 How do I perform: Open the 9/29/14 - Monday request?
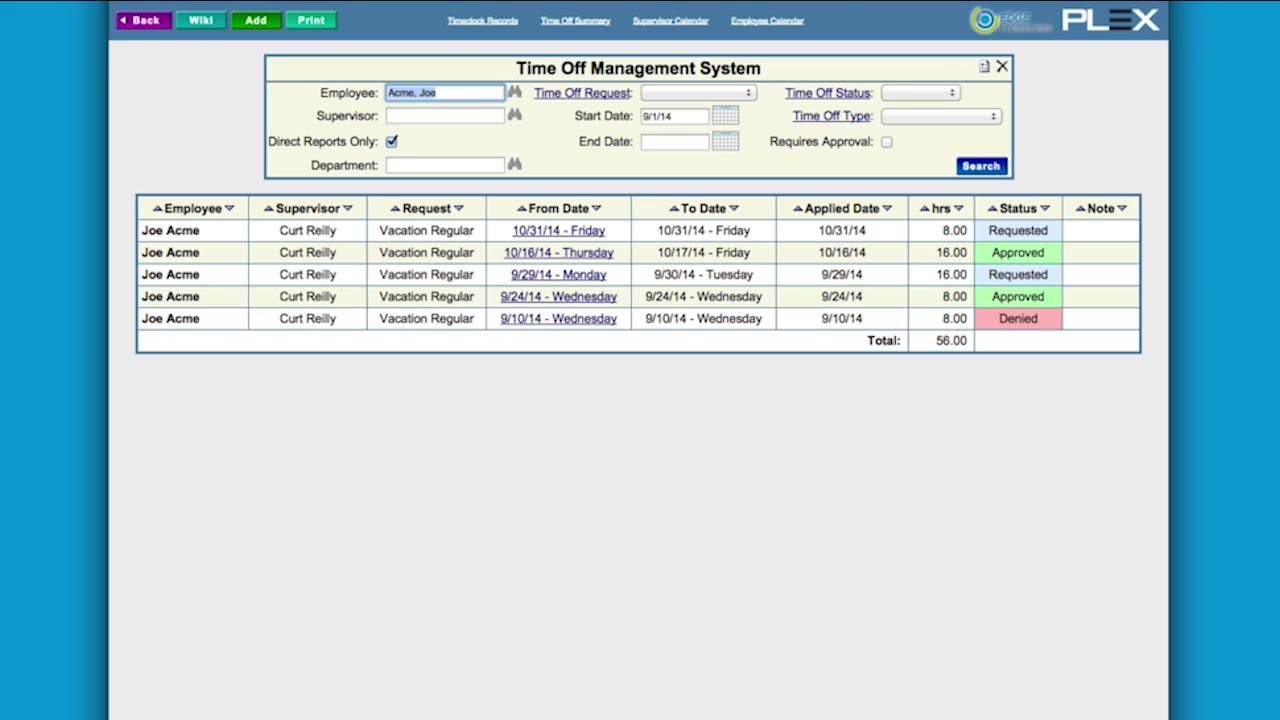click(x=559, y=275)
